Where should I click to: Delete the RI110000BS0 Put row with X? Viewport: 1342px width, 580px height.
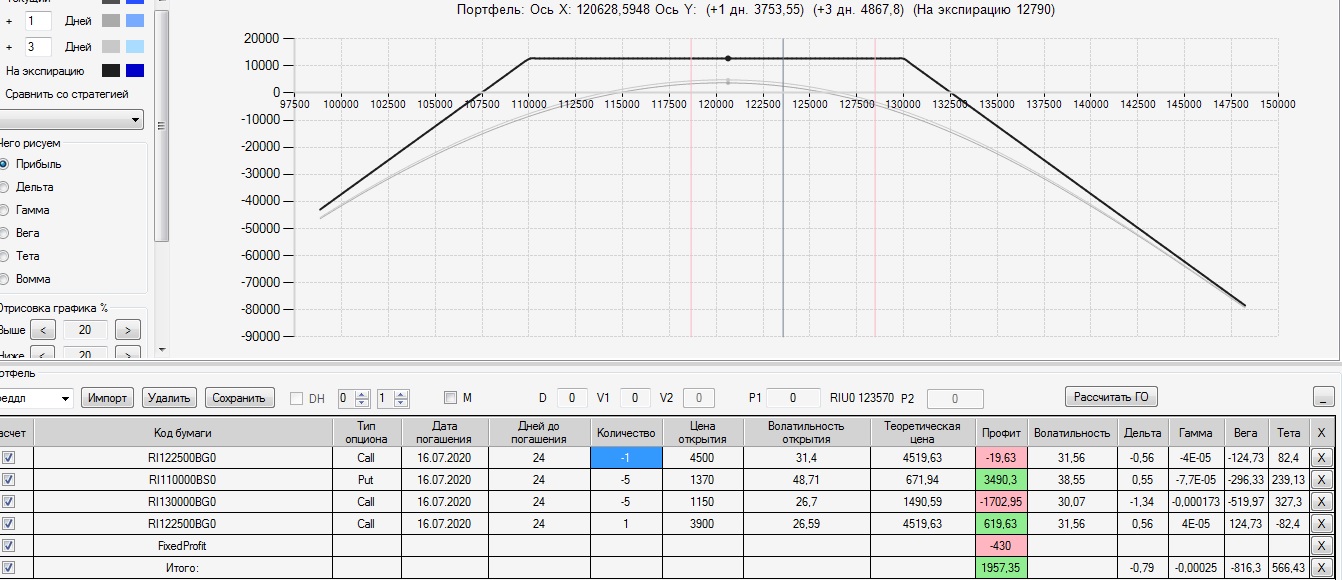point(1321,479)
